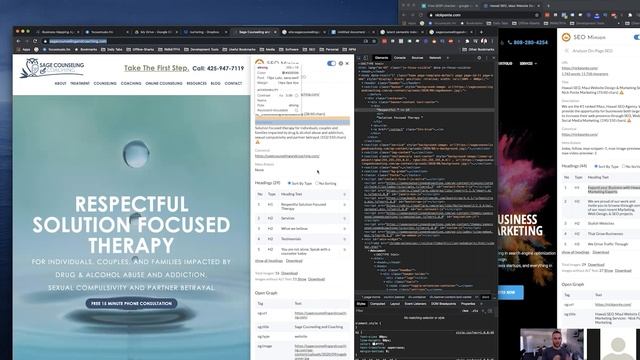
Task: Download total images list
Action: (289, 273)
